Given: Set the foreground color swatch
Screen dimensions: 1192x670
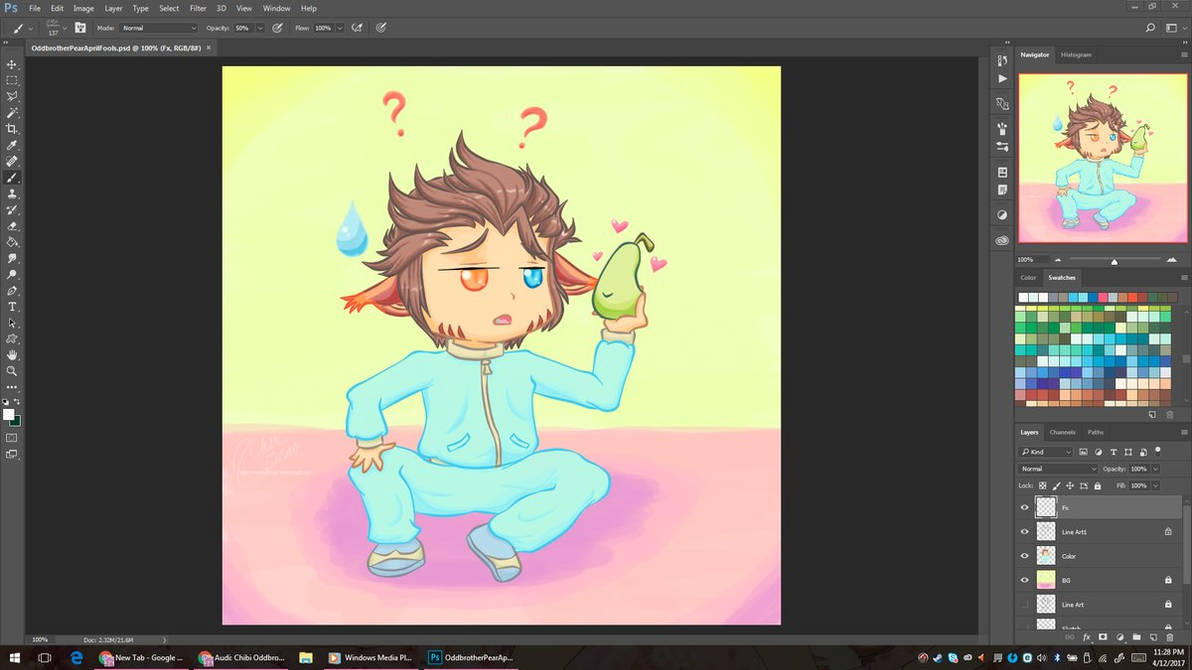Looking at the screenshot, I should tap(8, 414).
